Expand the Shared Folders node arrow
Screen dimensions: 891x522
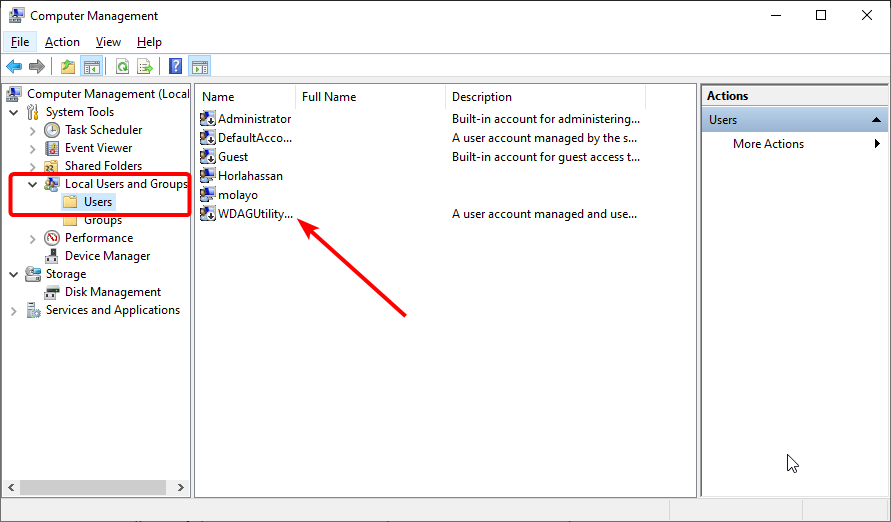click(x=32, y=166)
